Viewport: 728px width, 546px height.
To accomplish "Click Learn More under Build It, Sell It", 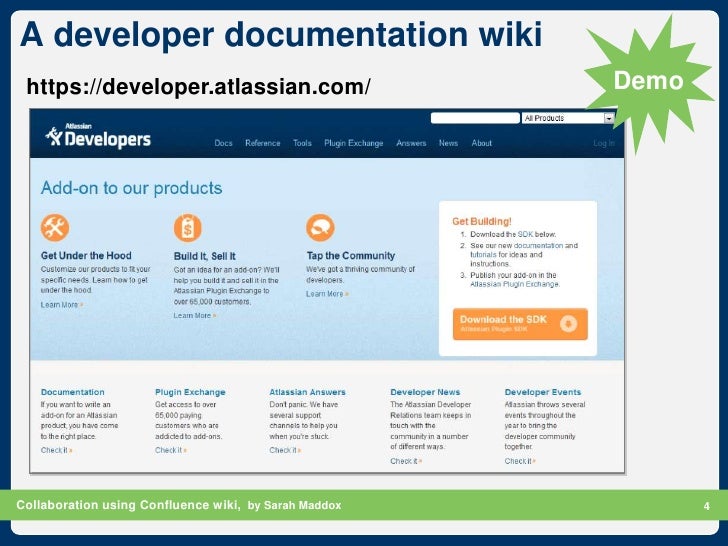I will click(x=195, y=316).
